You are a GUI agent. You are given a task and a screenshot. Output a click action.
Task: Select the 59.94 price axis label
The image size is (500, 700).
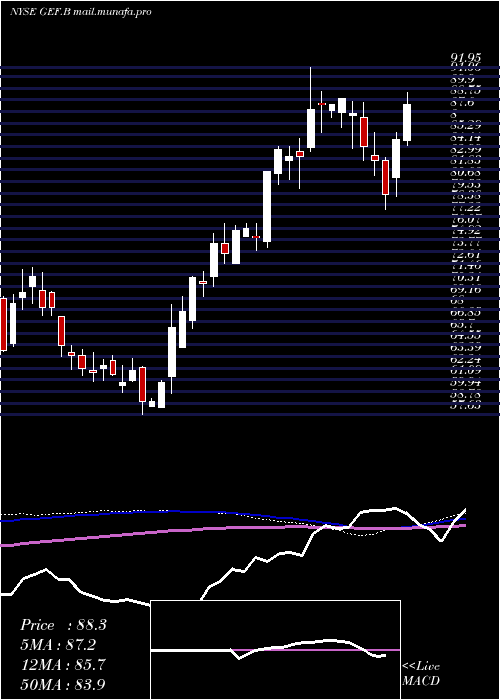[x=466, y=383]
